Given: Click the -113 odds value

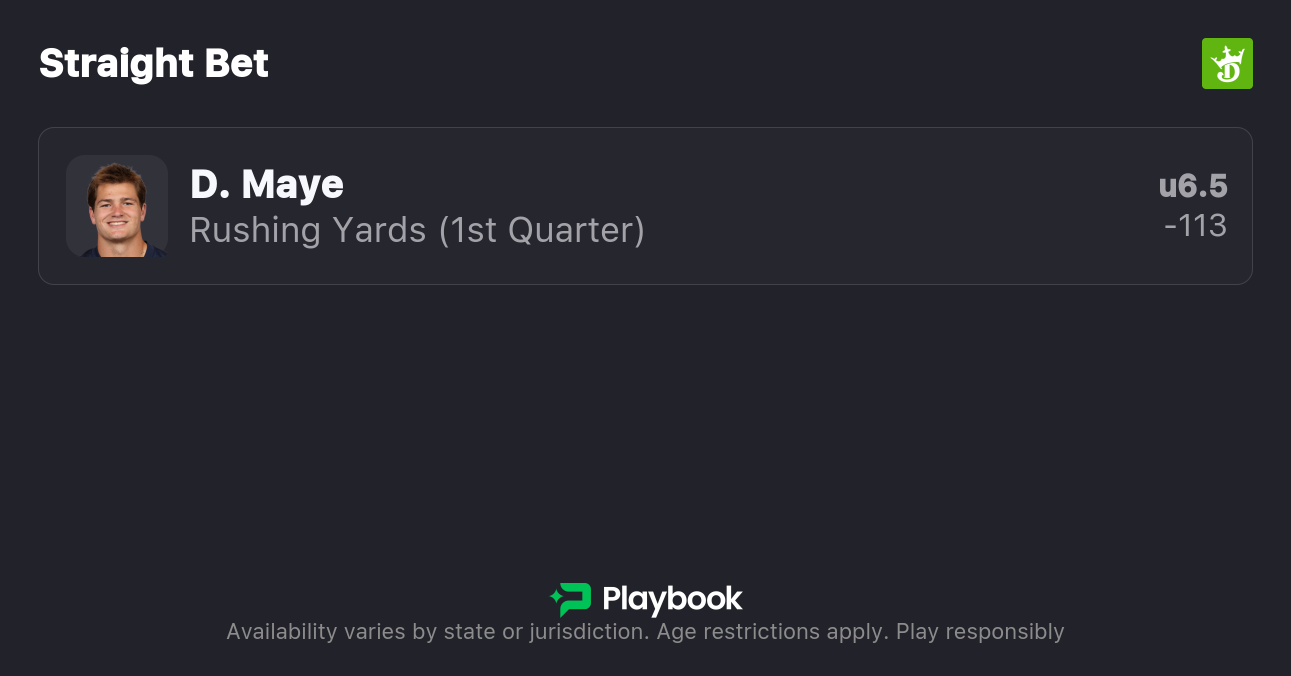Looking at the screenshot, I should [x=1195, y=226].
